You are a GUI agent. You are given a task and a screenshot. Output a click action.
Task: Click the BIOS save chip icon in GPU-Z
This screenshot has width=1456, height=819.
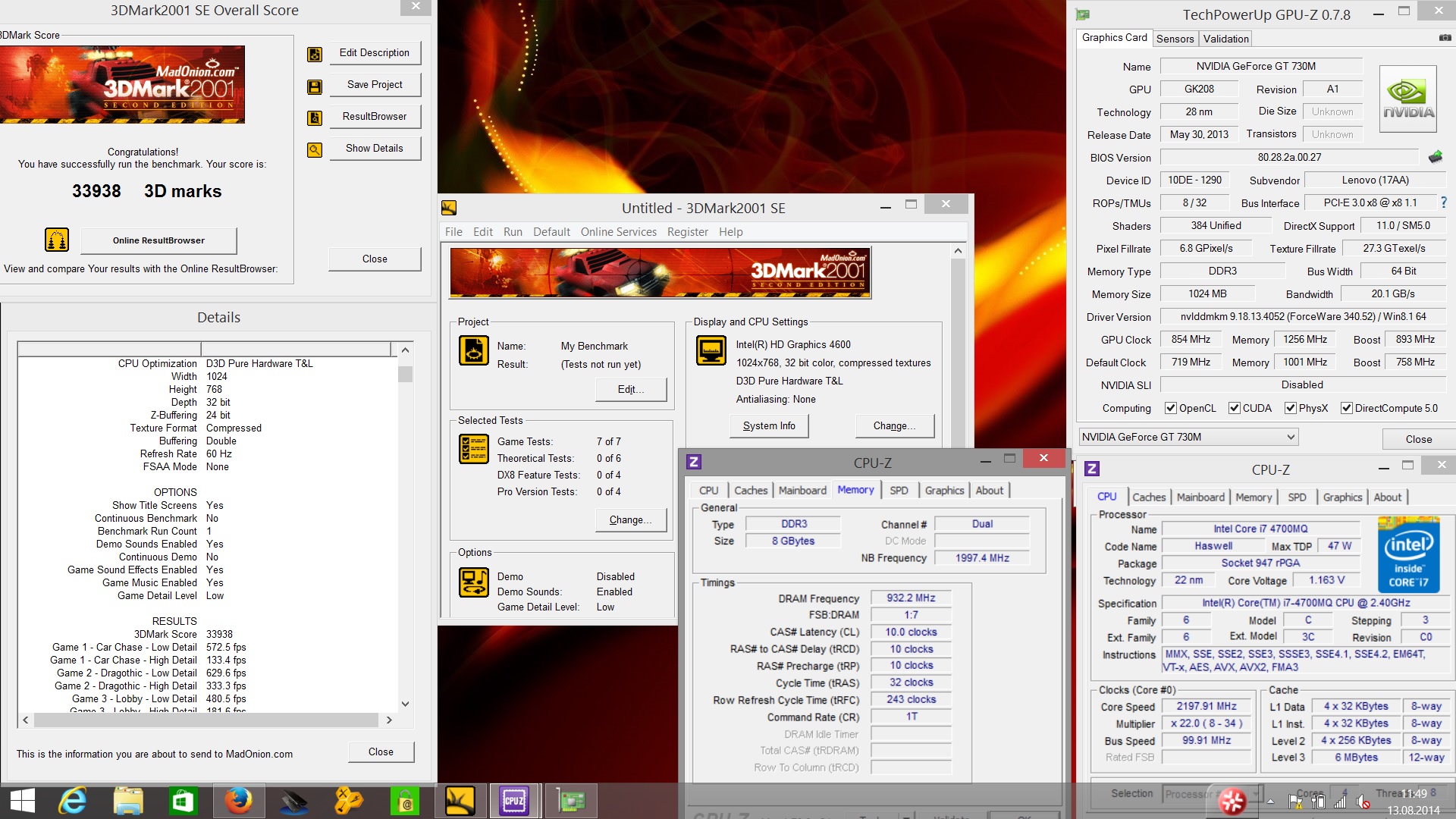tap(1435, 157)
